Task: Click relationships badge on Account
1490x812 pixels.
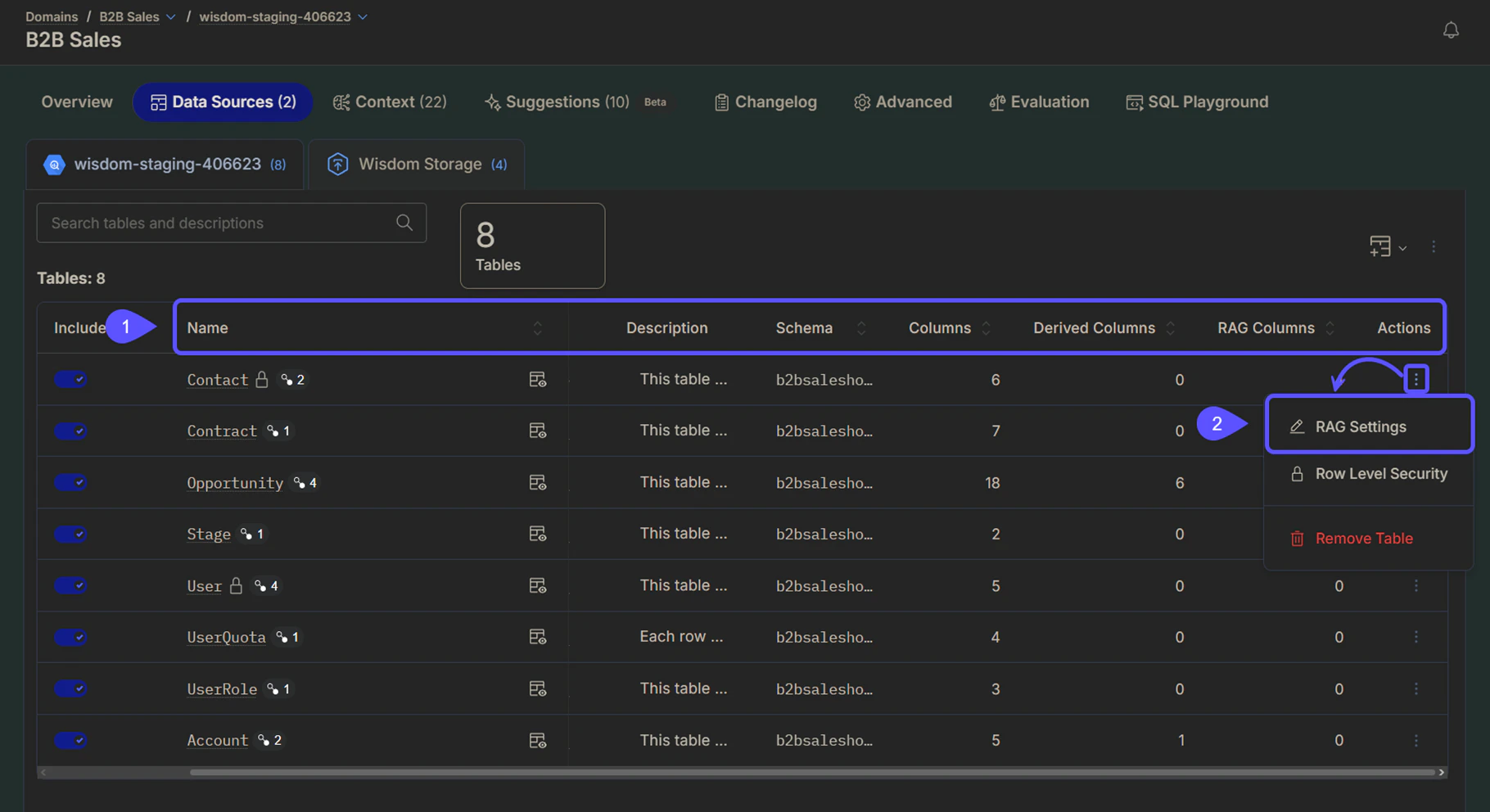Action: click(270, 740)
